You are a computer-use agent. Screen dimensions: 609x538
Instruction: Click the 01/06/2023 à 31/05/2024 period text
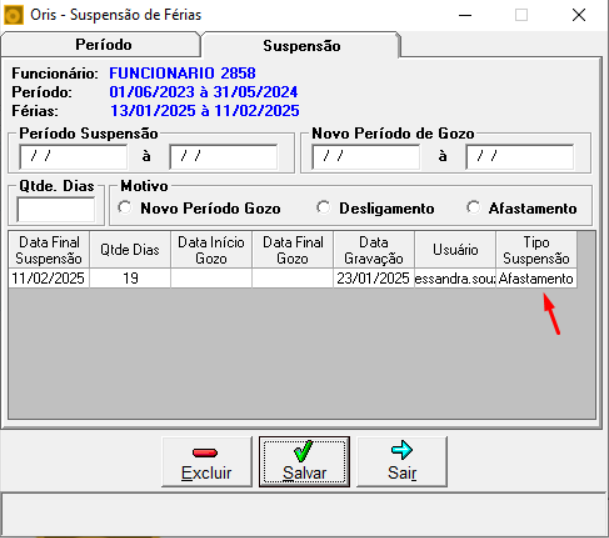203,92
